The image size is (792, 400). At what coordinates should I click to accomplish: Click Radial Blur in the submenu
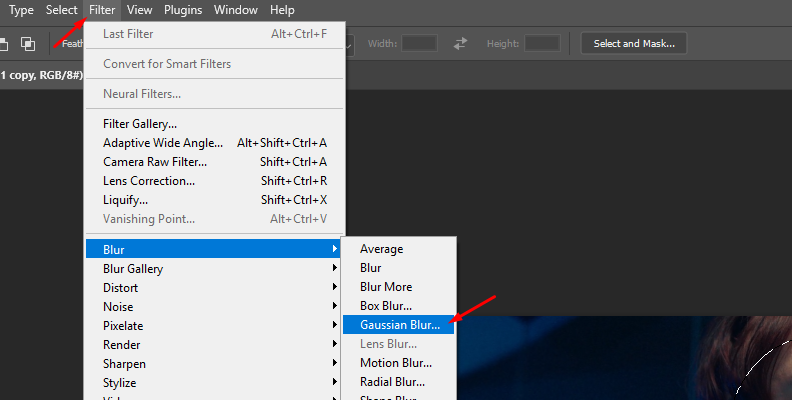392,382
